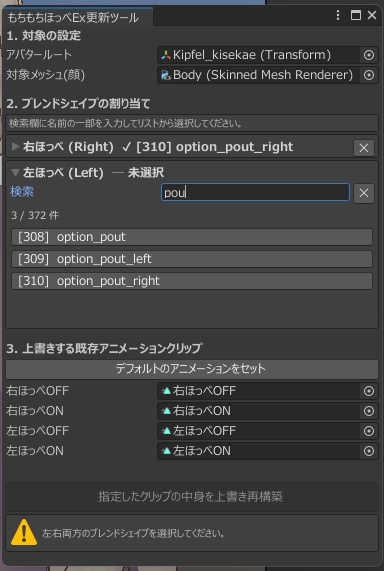Open object picker for 右ほっぺOFF clip
The image size is (384, 571).
pos(369,391)
